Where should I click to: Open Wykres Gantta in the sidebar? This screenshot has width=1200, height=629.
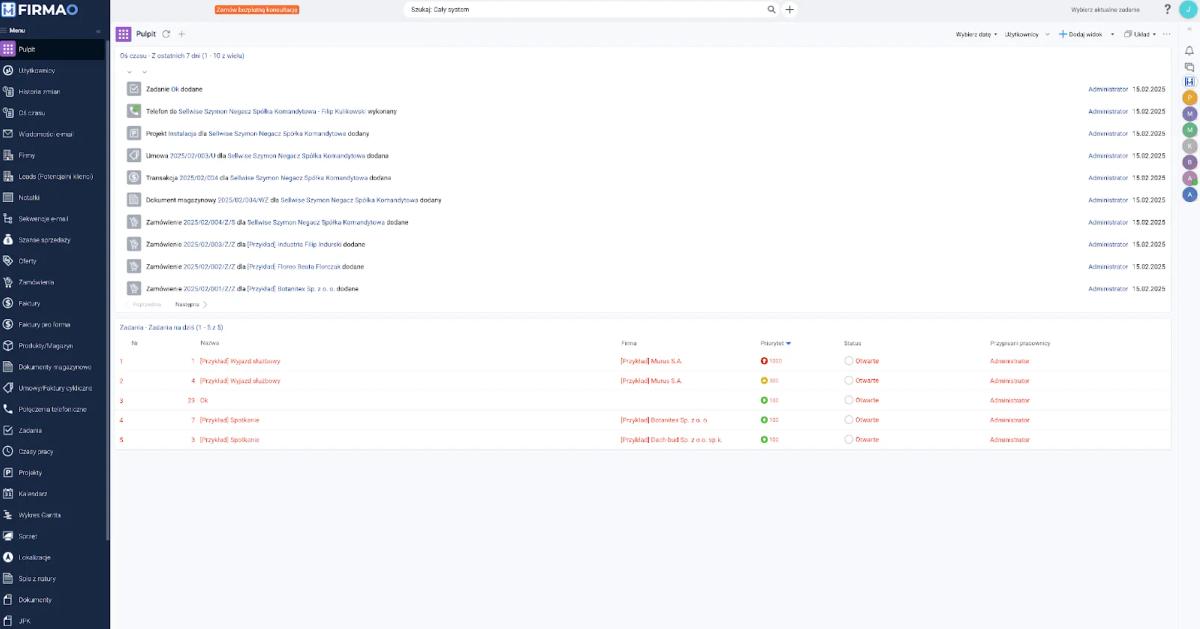(52, 515)
